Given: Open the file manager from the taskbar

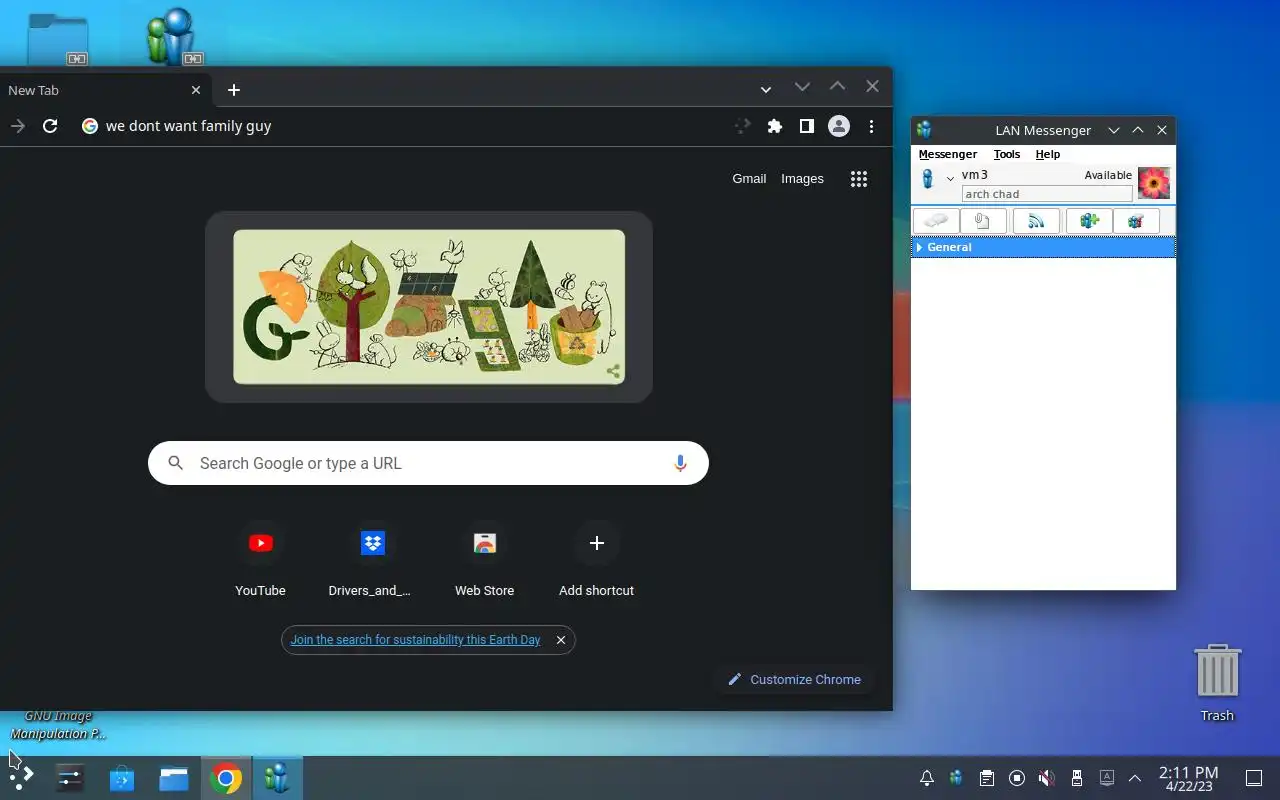Looking at the screenshot, I should pyautogui.click(x=174, y=777).
